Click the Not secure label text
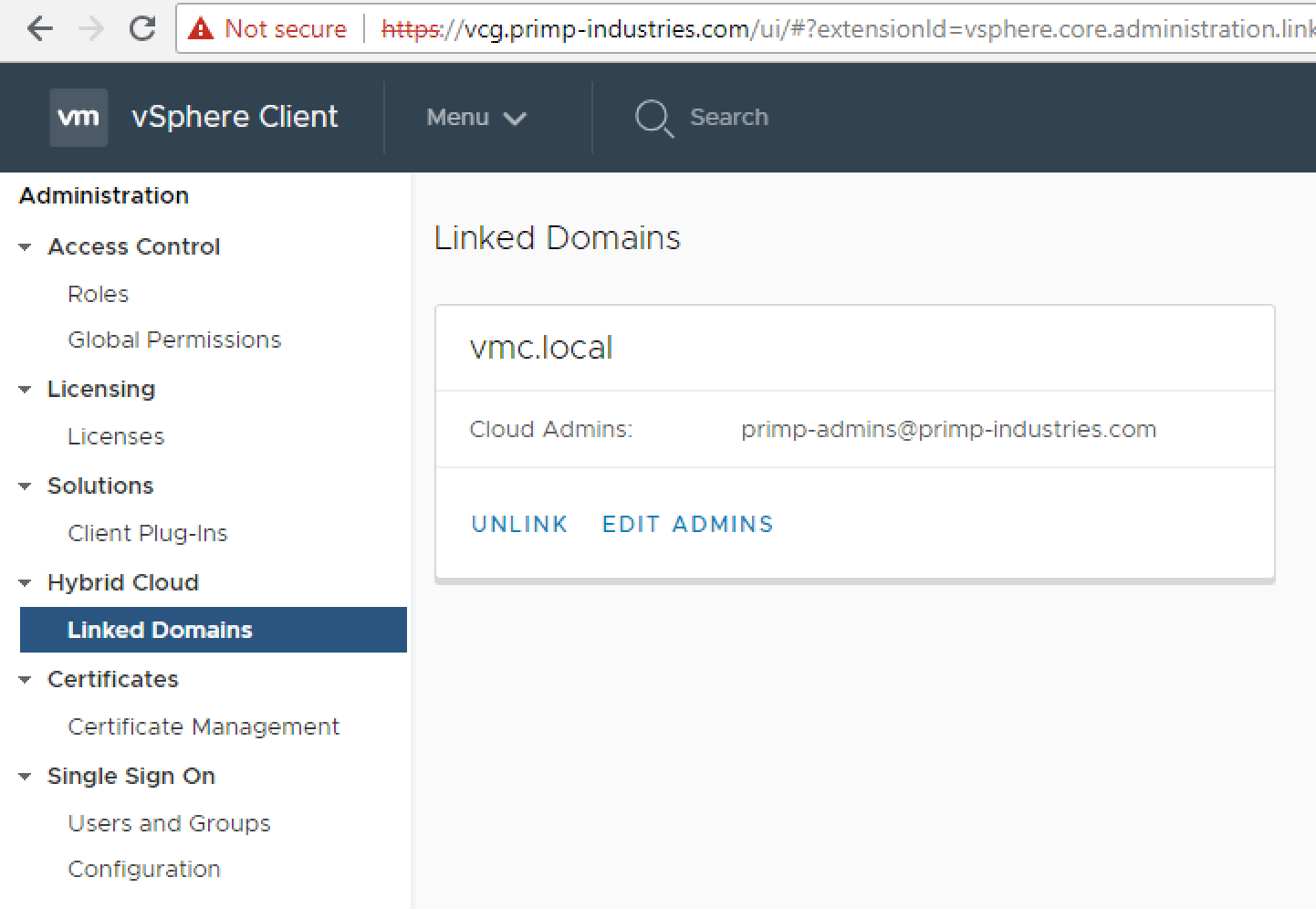The image size is (1316, 909). pos(286,29)
